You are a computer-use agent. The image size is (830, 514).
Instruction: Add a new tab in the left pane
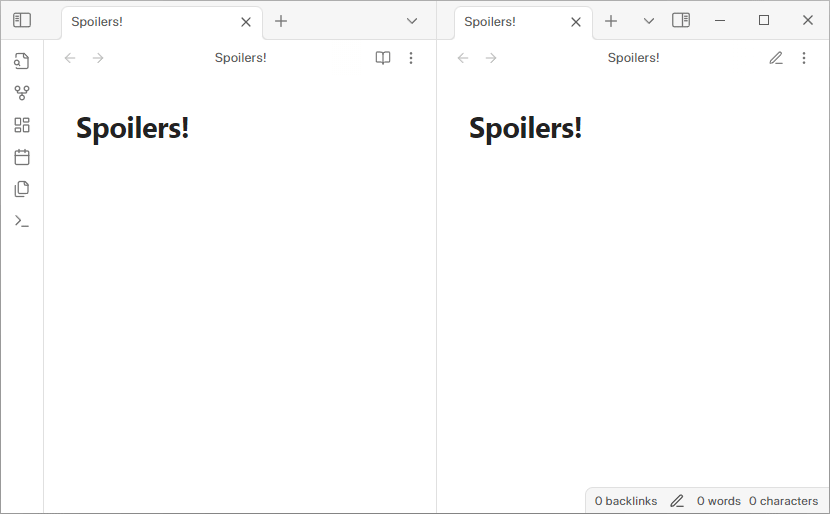click(x=281, y=21)
